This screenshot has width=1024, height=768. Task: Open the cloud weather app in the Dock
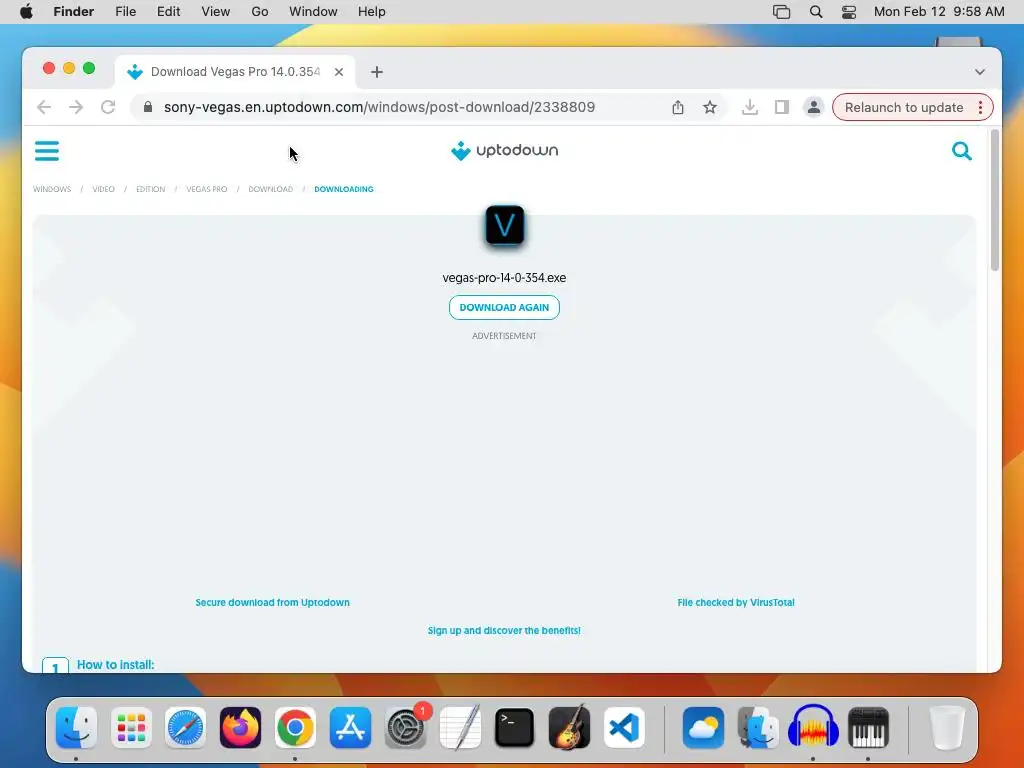pos(703,727)
